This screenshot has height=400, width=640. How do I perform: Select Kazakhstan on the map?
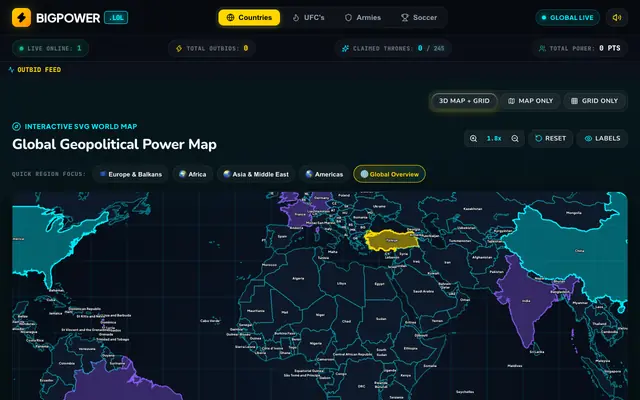click(x=473, y=209)
